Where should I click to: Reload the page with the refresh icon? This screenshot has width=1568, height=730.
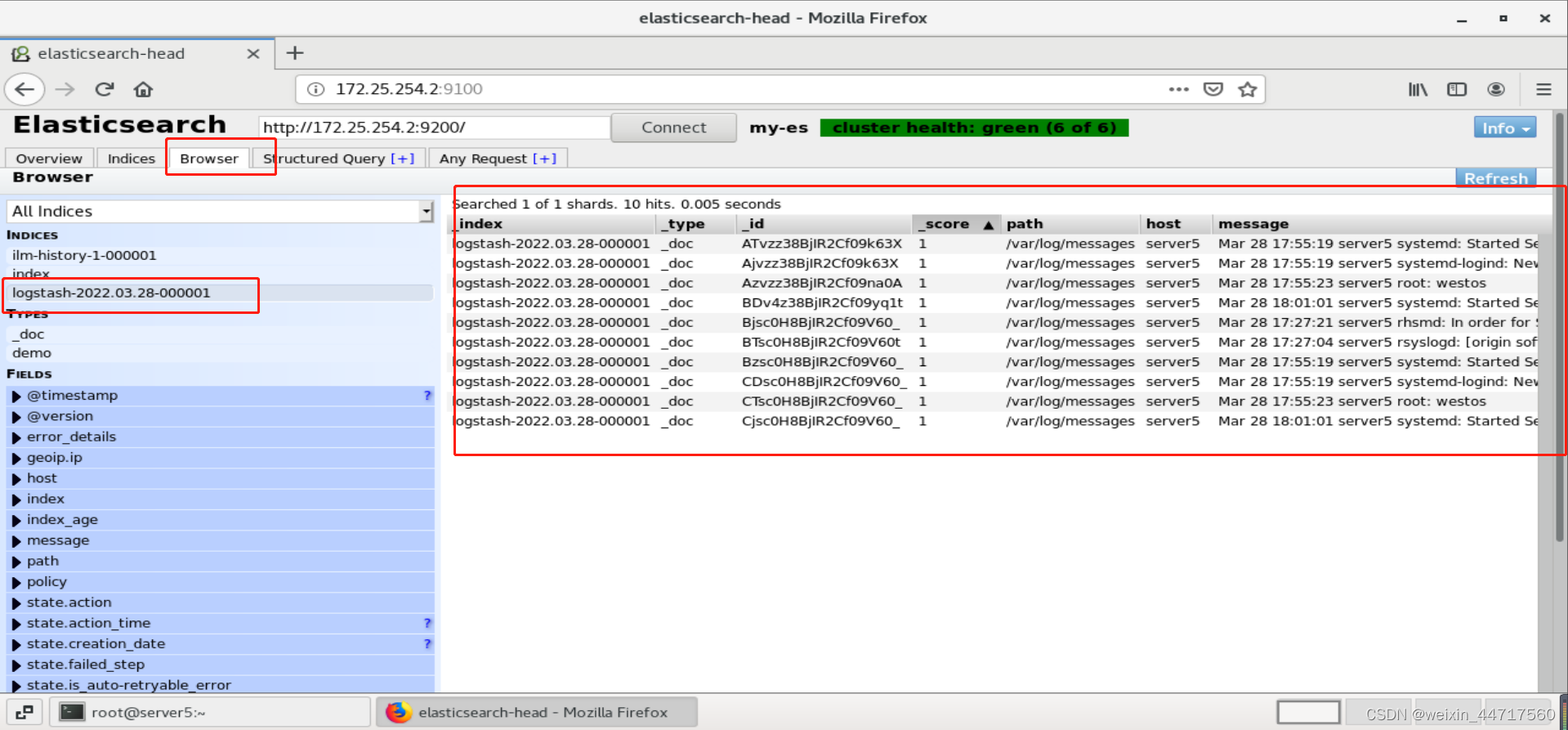click(x=104, y=89)
